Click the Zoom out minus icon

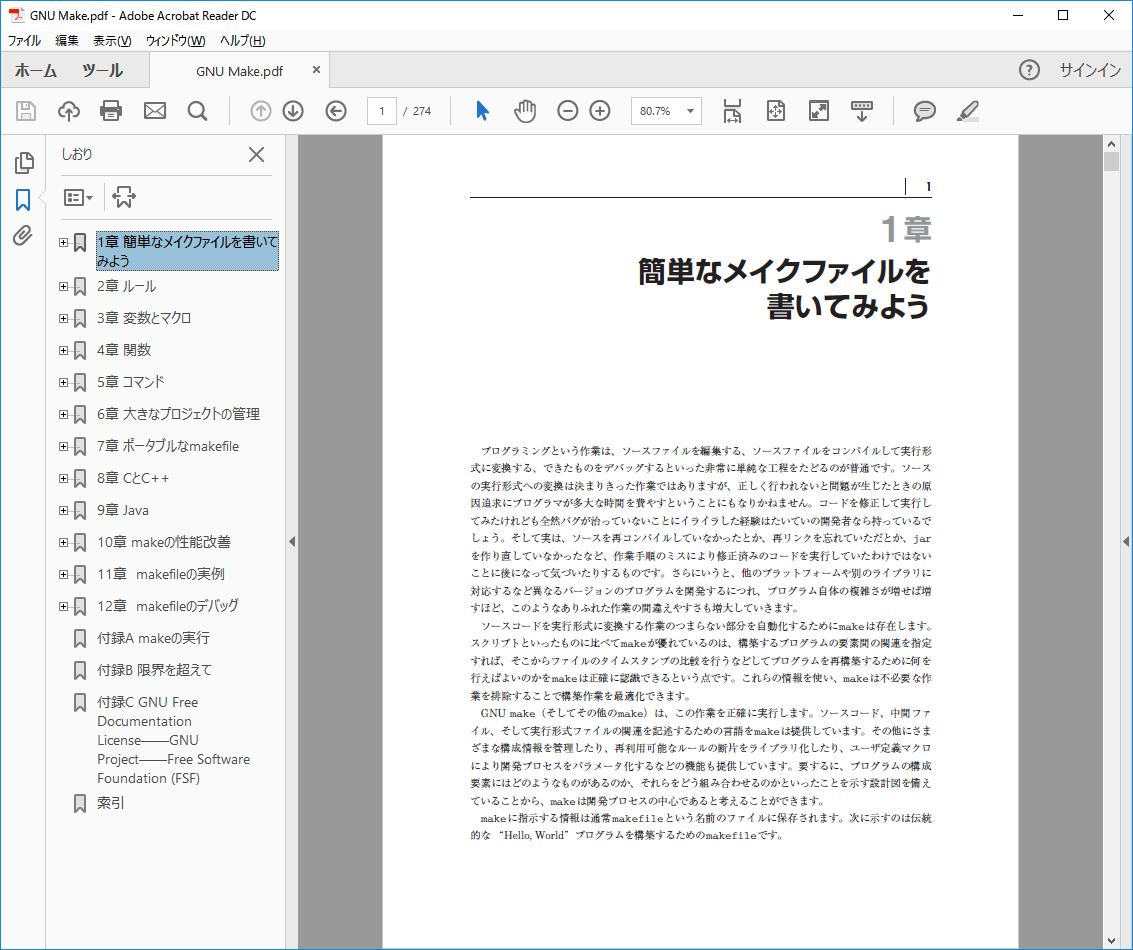click(x=567, y=111)
